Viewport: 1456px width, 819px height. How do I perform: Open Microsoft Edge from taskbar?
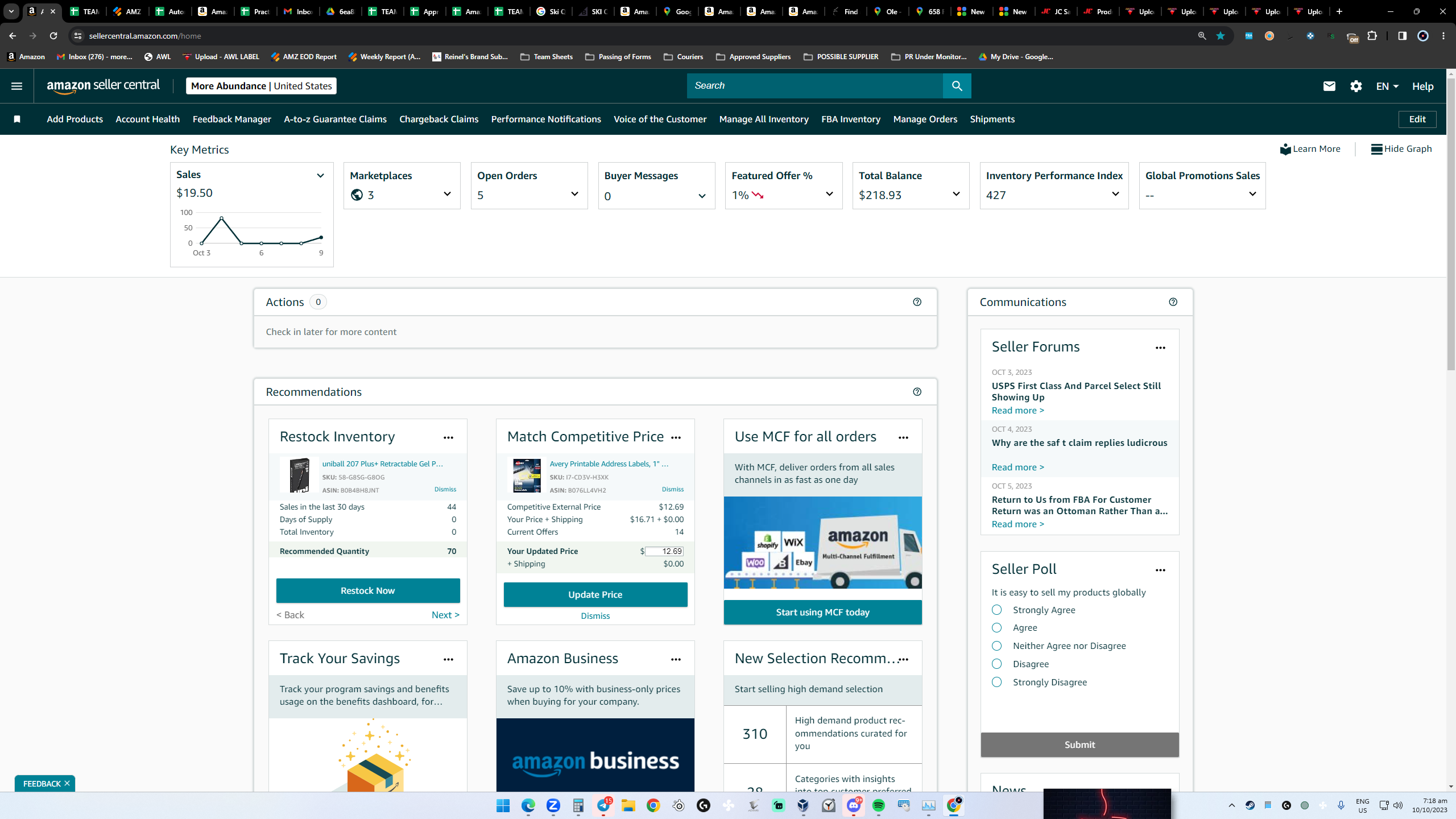coord(528,805)
